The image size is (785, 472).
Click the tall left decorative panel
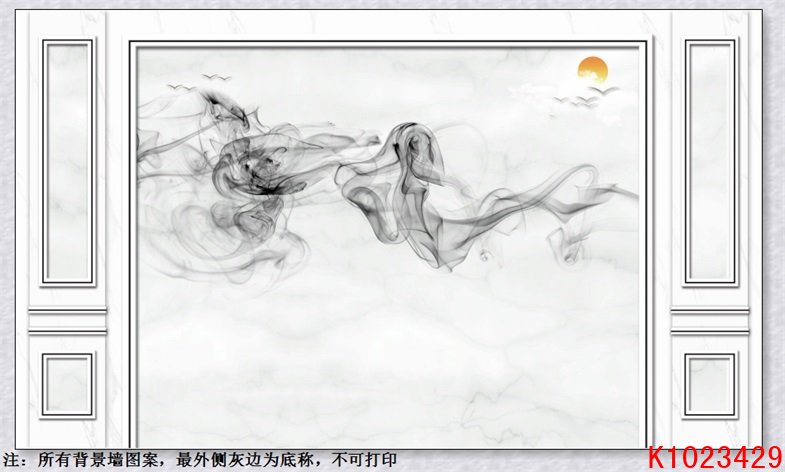(68, 162)
